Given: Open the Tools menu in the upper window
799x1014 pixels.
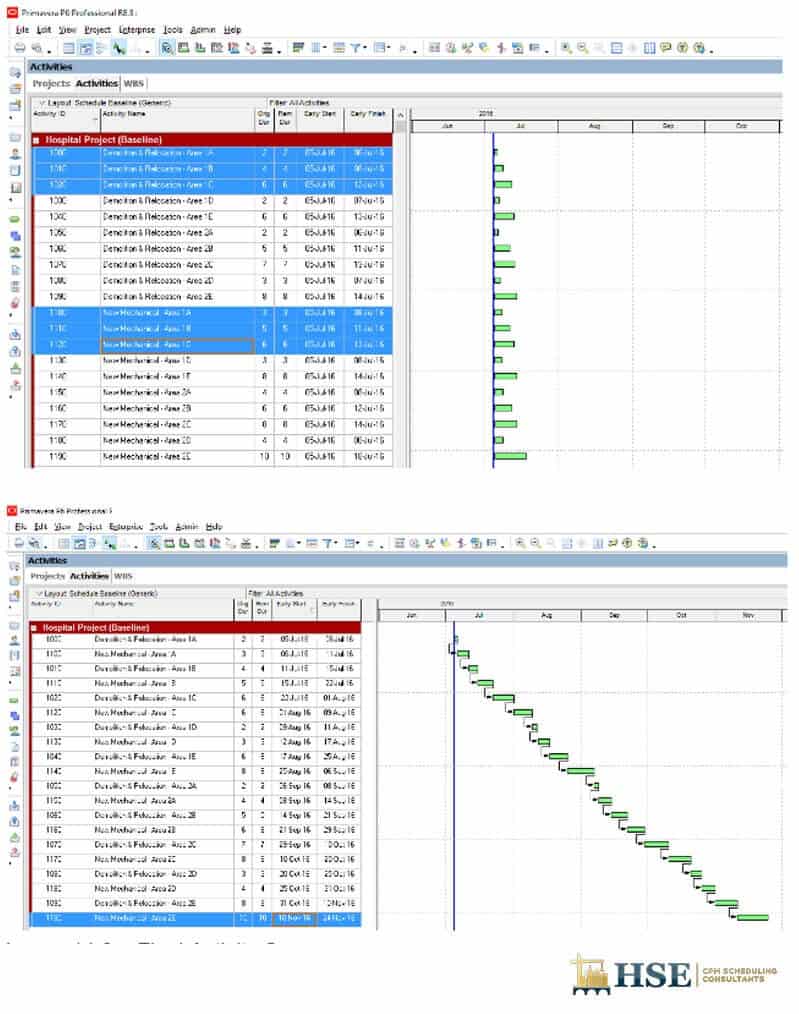Looking at the screenshot, I should (x=174, y=30).
